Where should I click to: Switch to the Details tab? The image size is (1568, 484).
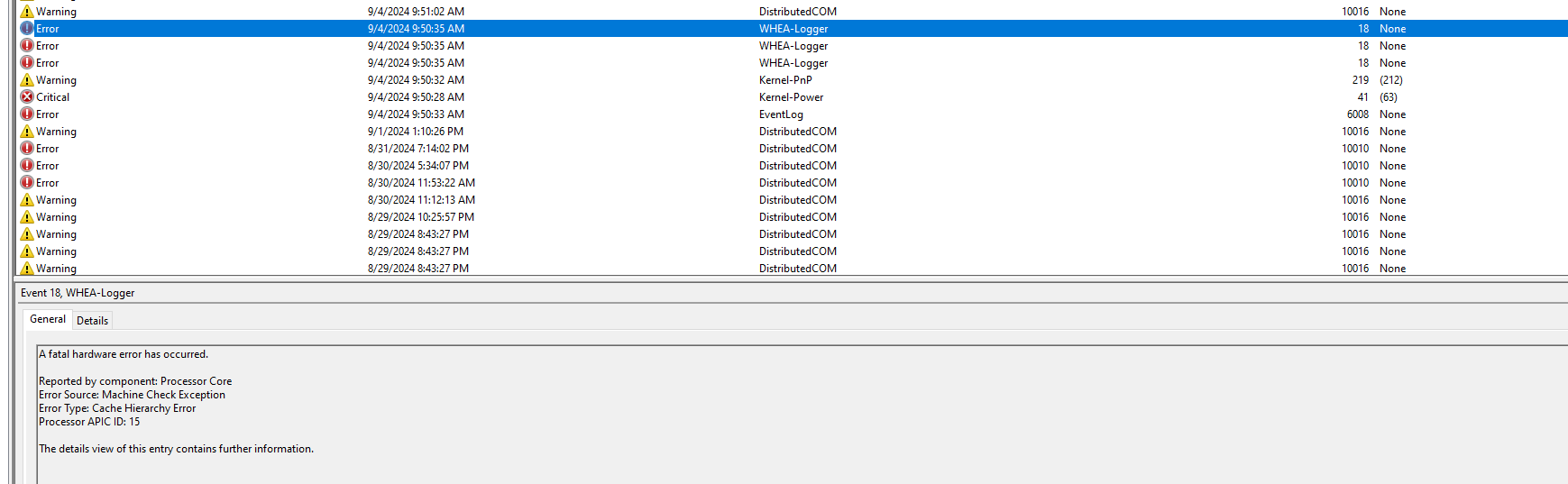tap(92, 321)
